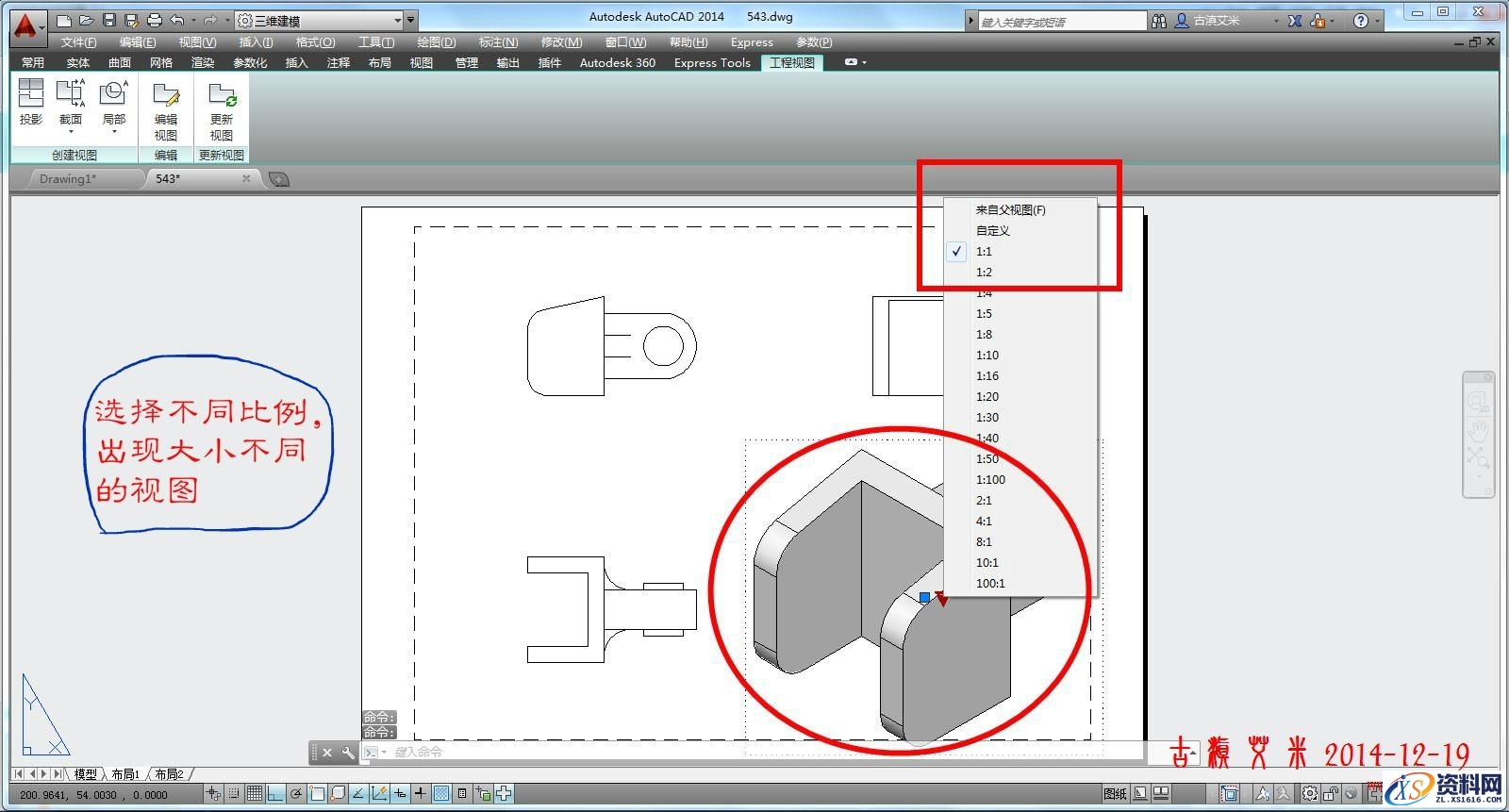
Task: Click the Print icon in quick access toolbar
Action: (x=155, y=20)
